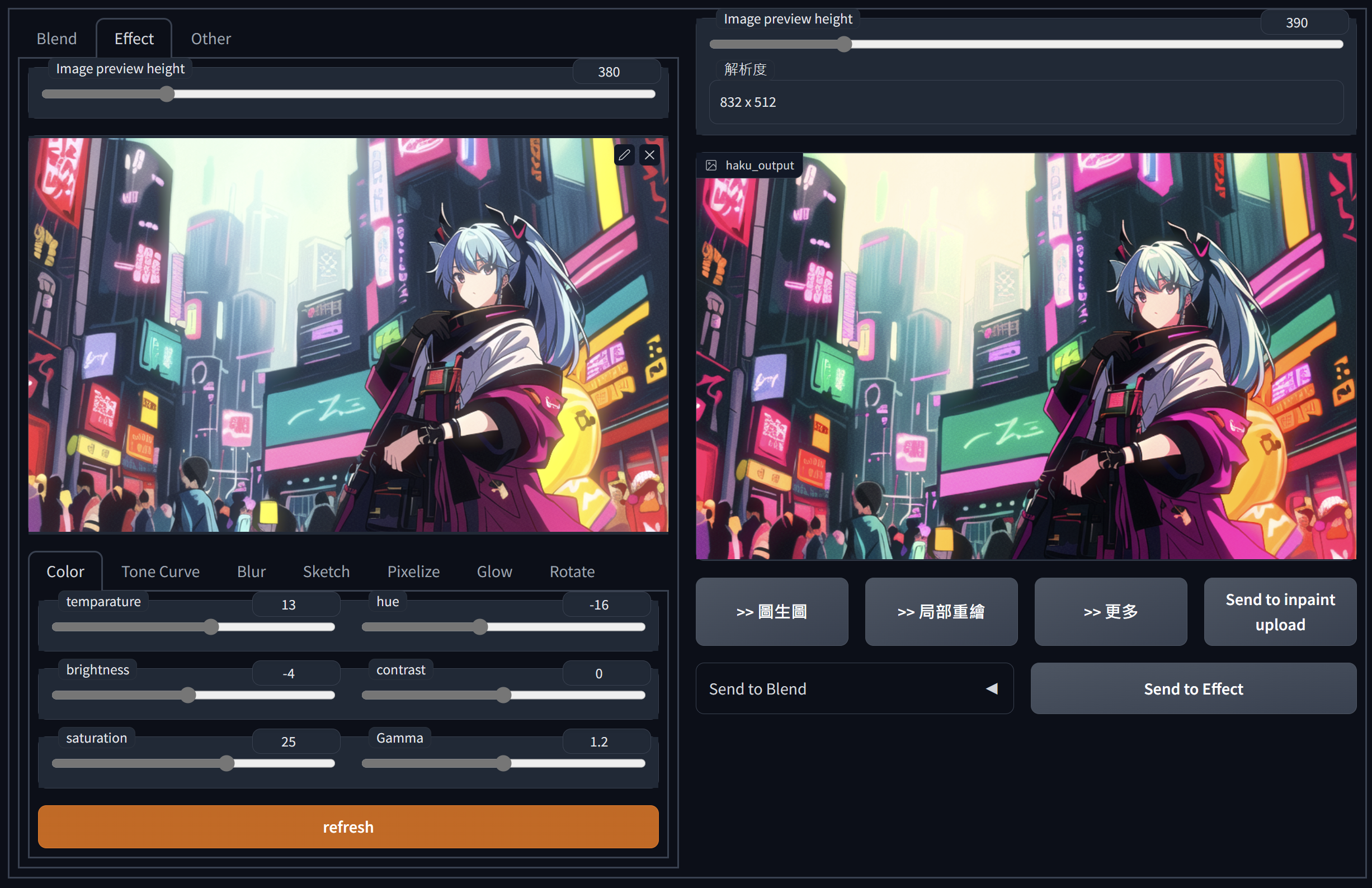Click Send to inpaint upload button
Image resolution: width=1372 pixels, height=888 pixels.
pos(1280,612)
